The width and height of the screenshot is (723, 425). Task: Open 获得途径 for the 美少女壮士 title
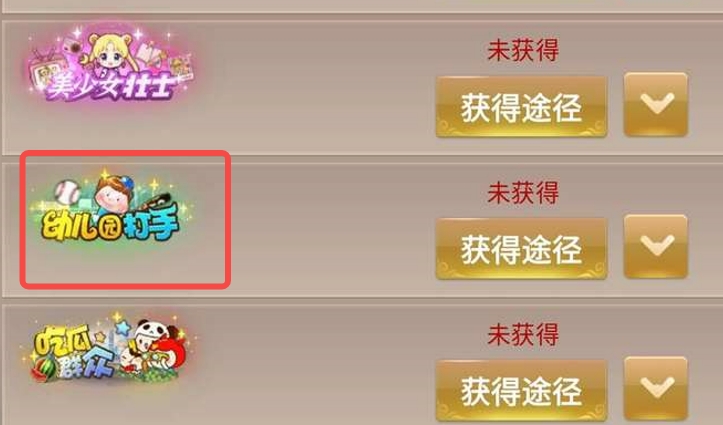521,107
